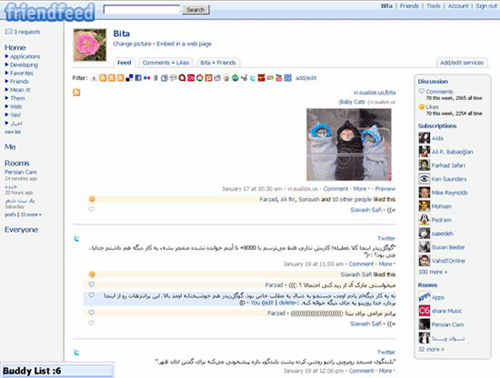The width and height of the screenshot is (500, 378).
Task: Expand '32 more' rooms in right panel
Action: click(x=431, y=349)
